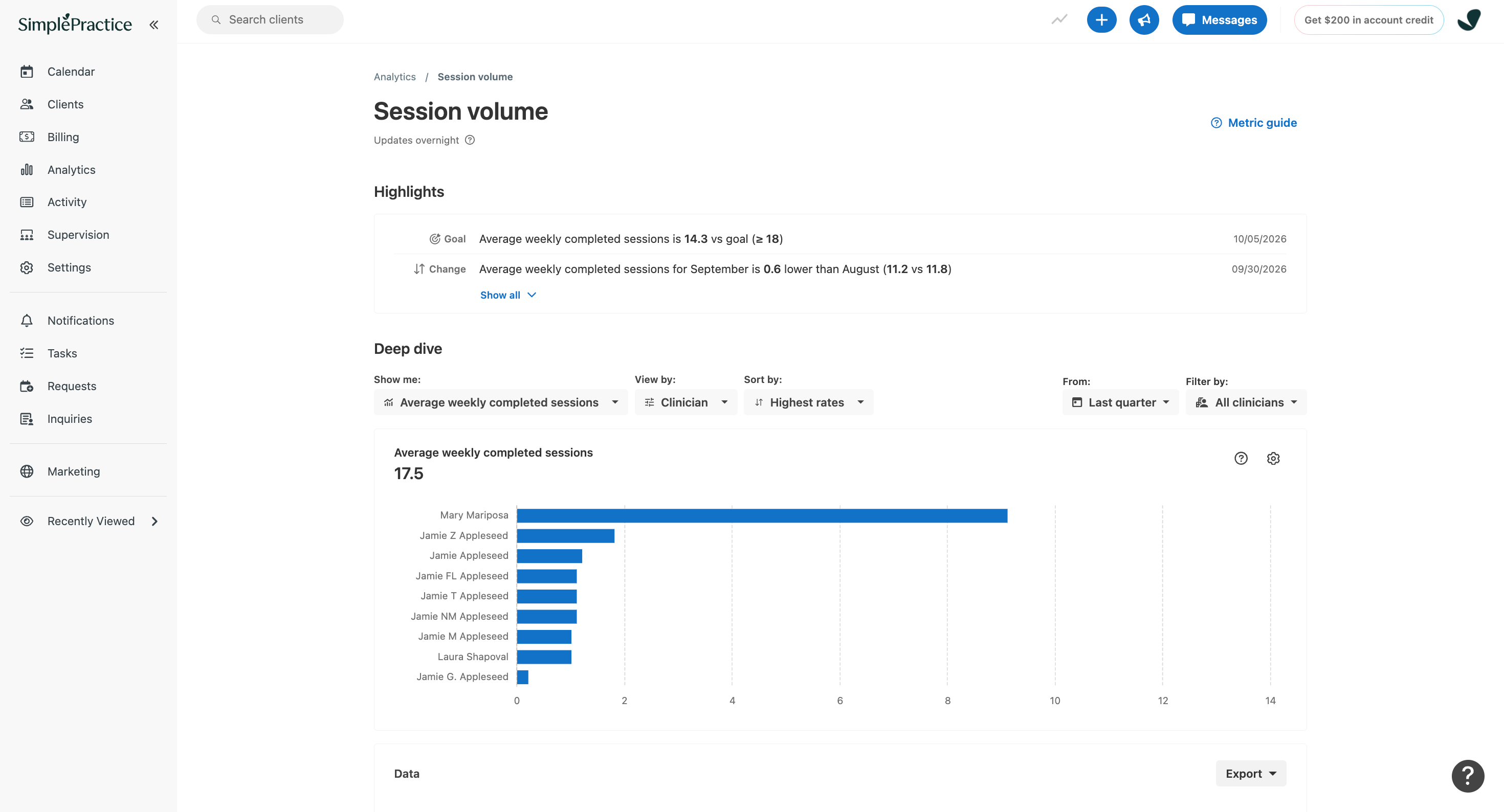1504x812 pixels.
Task: Click Jamie G. Appleseed's short bar
Action: point(522,676)
